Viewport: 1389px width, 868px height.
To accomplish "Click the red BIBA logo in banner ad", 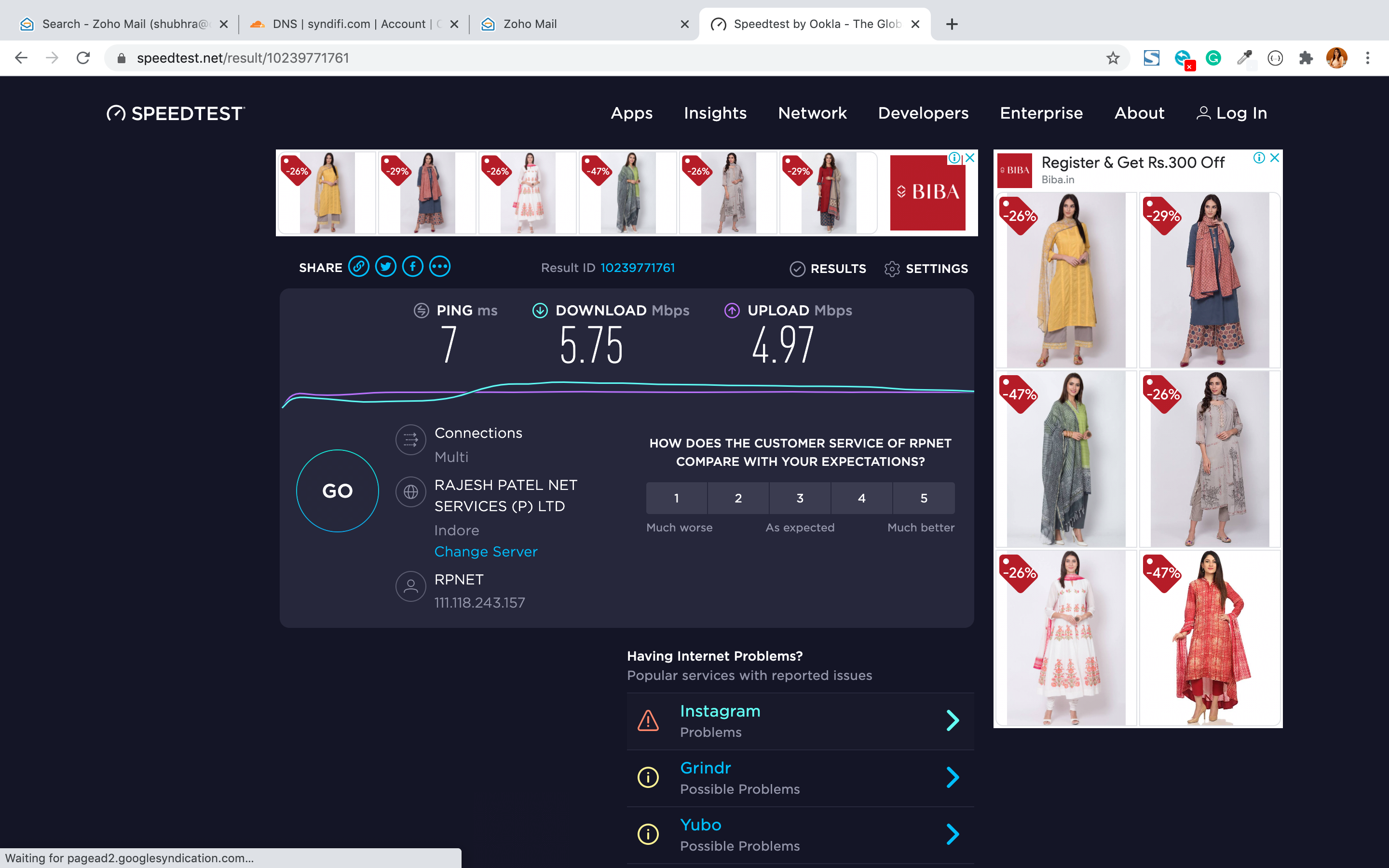I will point(927,192).
